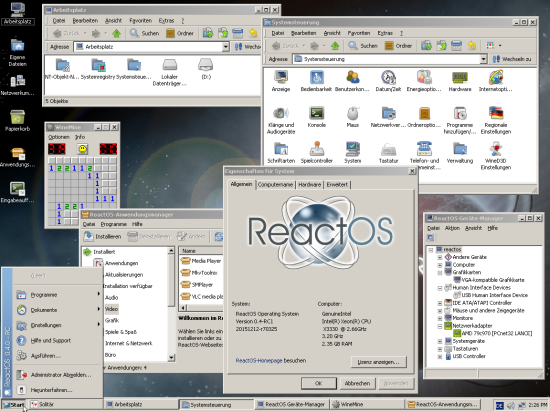Click the Start button

click(13, 405)
